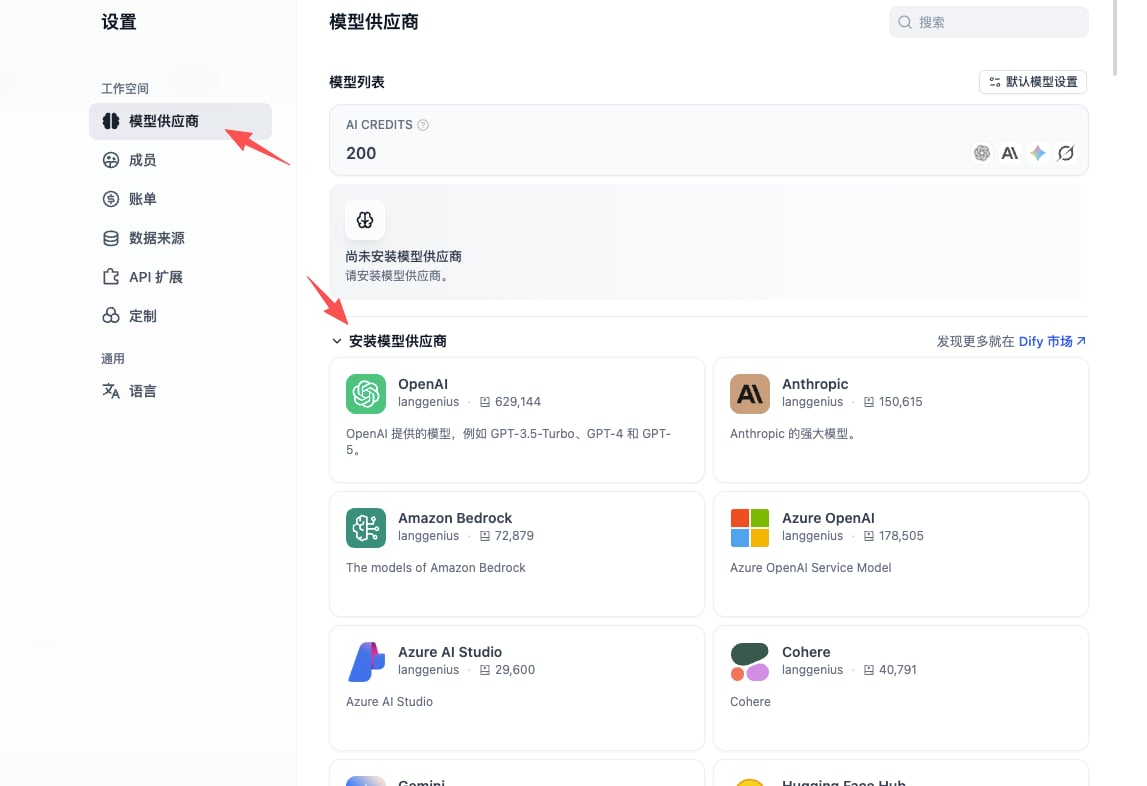
Task: Click the Amazon Bedrock provider logo
Action: coord(366,528)
